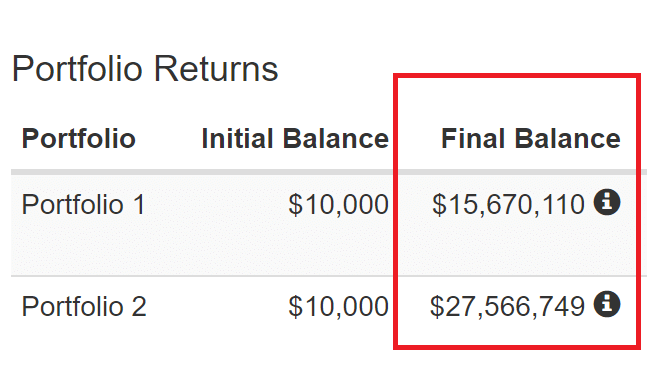
Task: Click the $27,566,749 final balance value
Action: [508, 306]
